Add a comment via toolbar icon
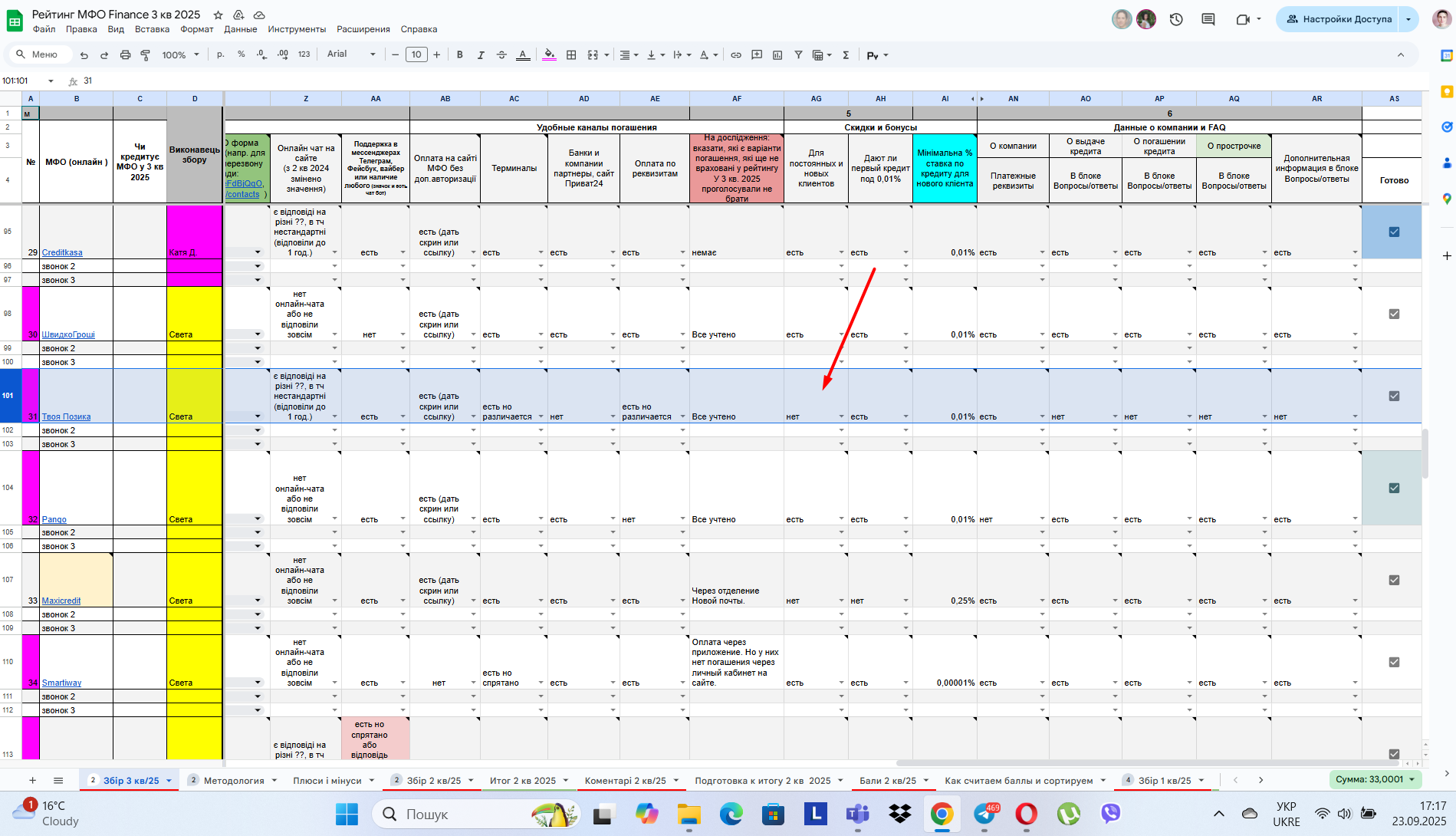1456x836 pixels. [757, 55]
